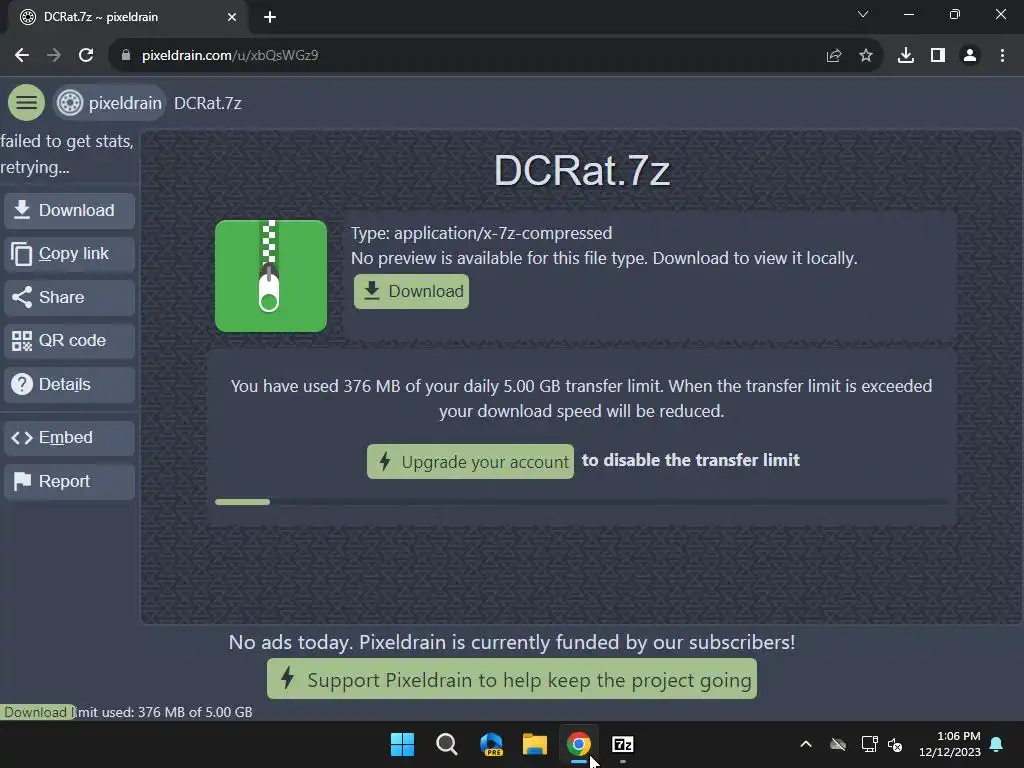This screenshot has width=1024, height=768.
Task: Click the browser forward arrow
Action: click(x=54, y=55)
